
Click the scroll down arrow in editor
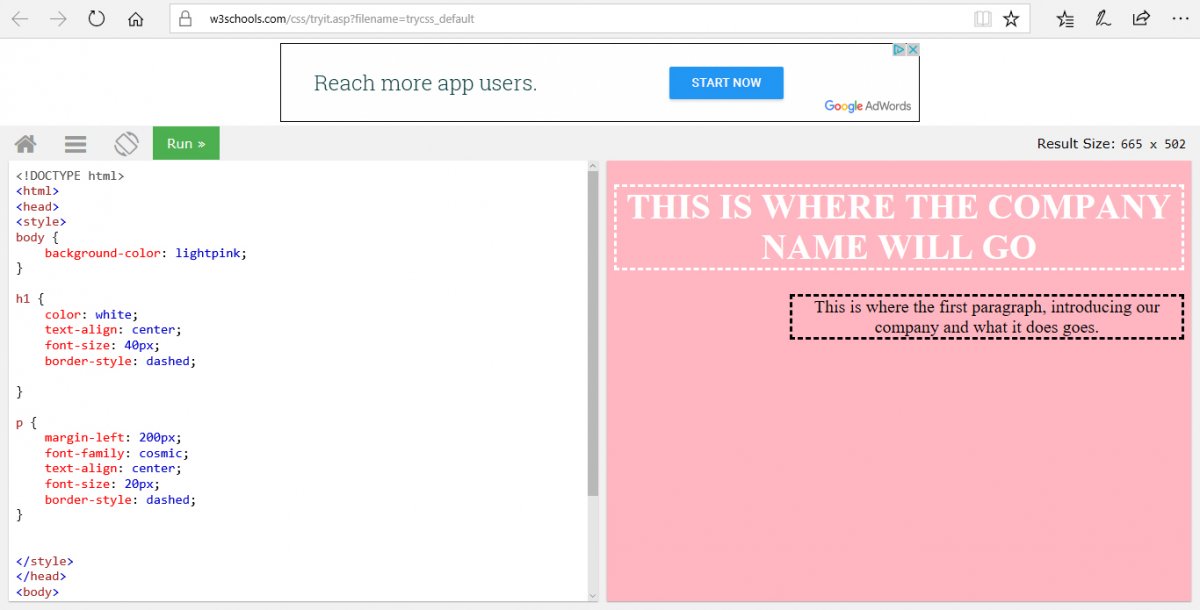click(593, 595)
